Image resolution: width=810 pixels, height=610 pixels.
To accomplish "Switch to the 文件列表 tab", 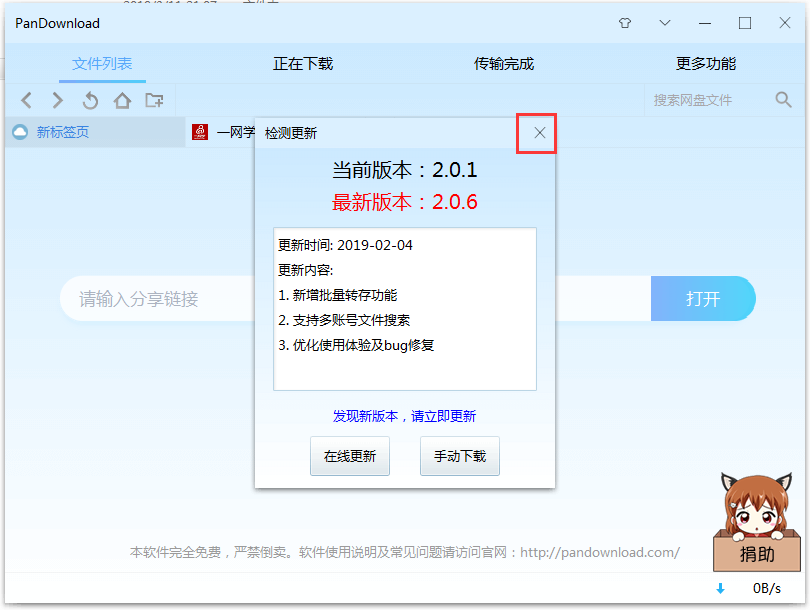I will [x=102, y=64].
